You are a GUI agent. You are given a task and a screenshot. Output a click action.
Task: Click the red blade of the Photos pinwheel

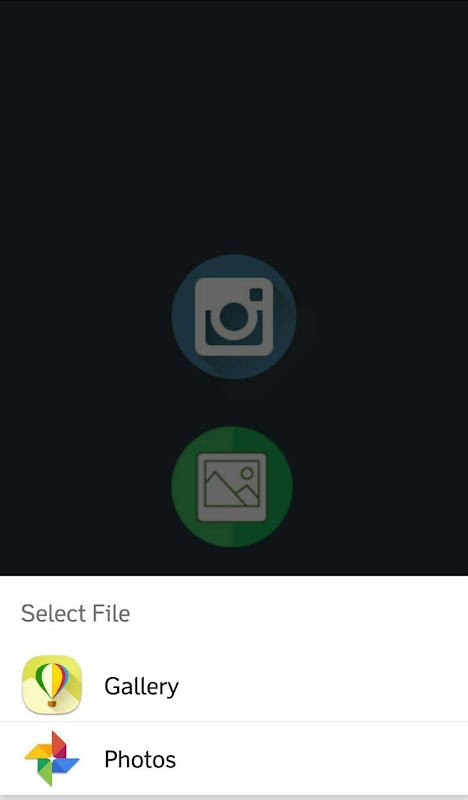coord(58,745)
